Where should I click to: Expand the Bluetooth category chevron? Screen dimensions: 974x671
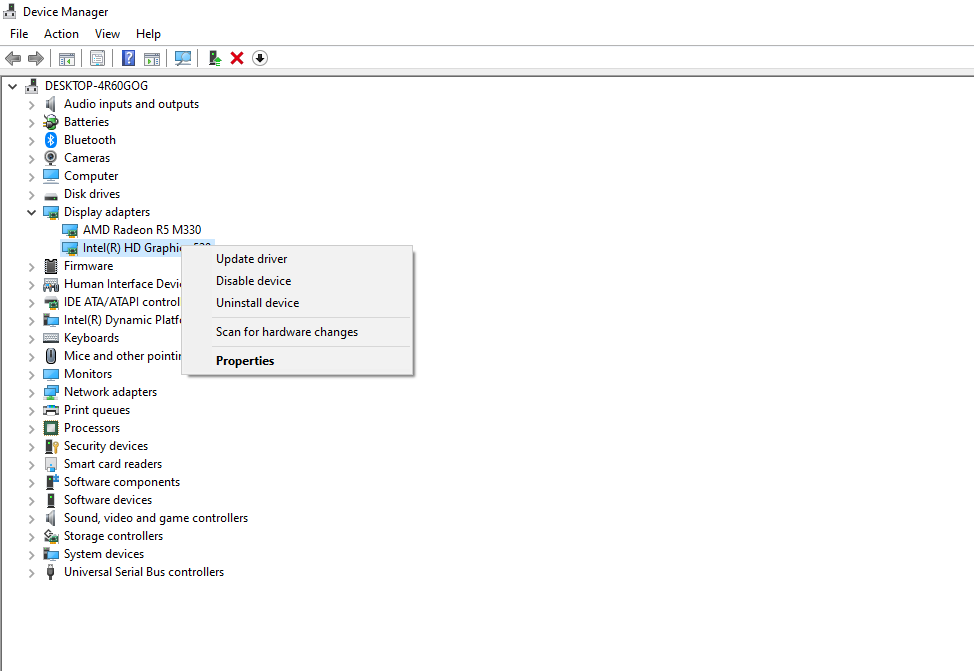click(x=31, y=139)
